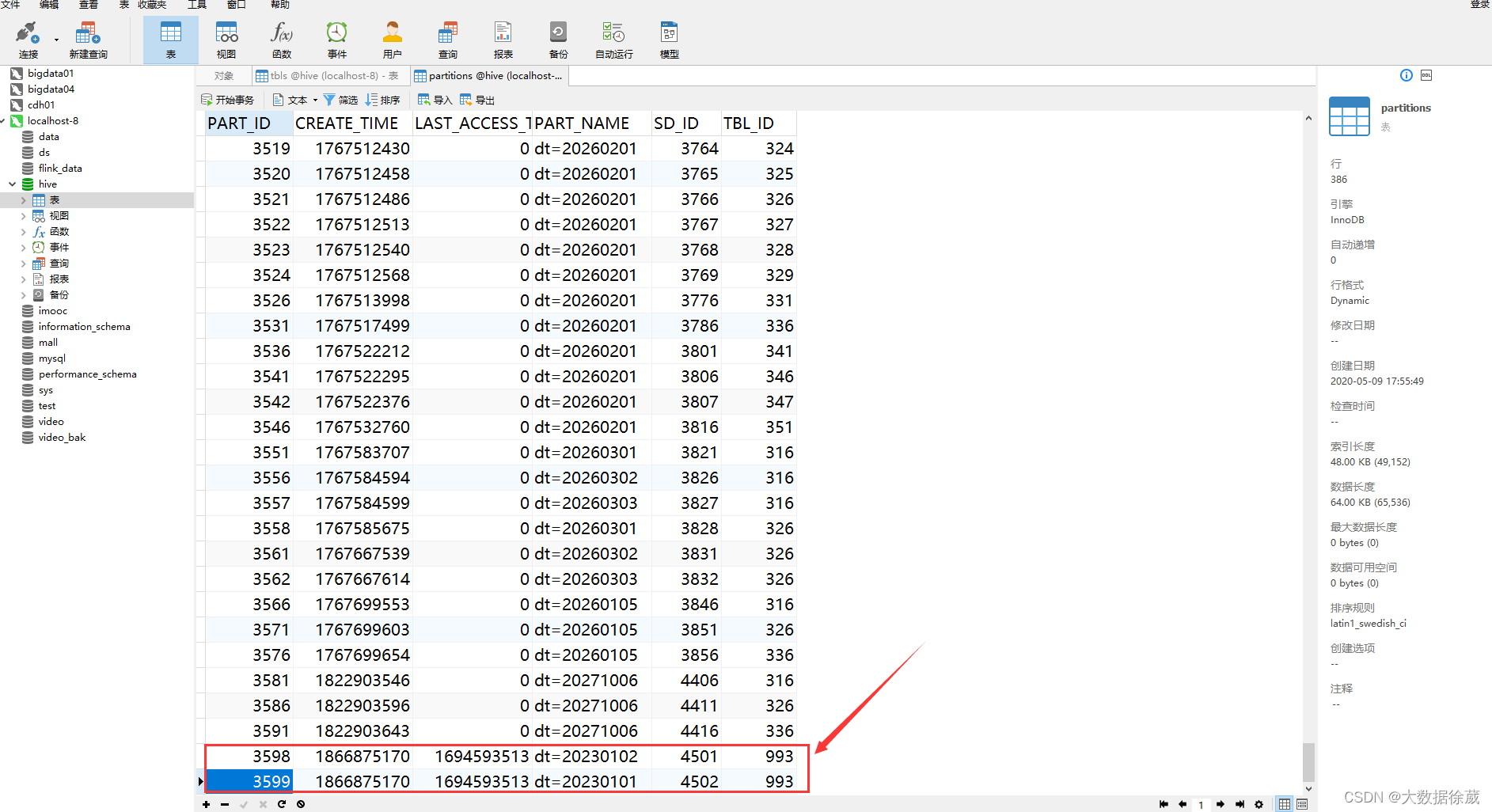Click TBL_ID column header
The width and height of the screenshot is (1492, 812).
757,123
